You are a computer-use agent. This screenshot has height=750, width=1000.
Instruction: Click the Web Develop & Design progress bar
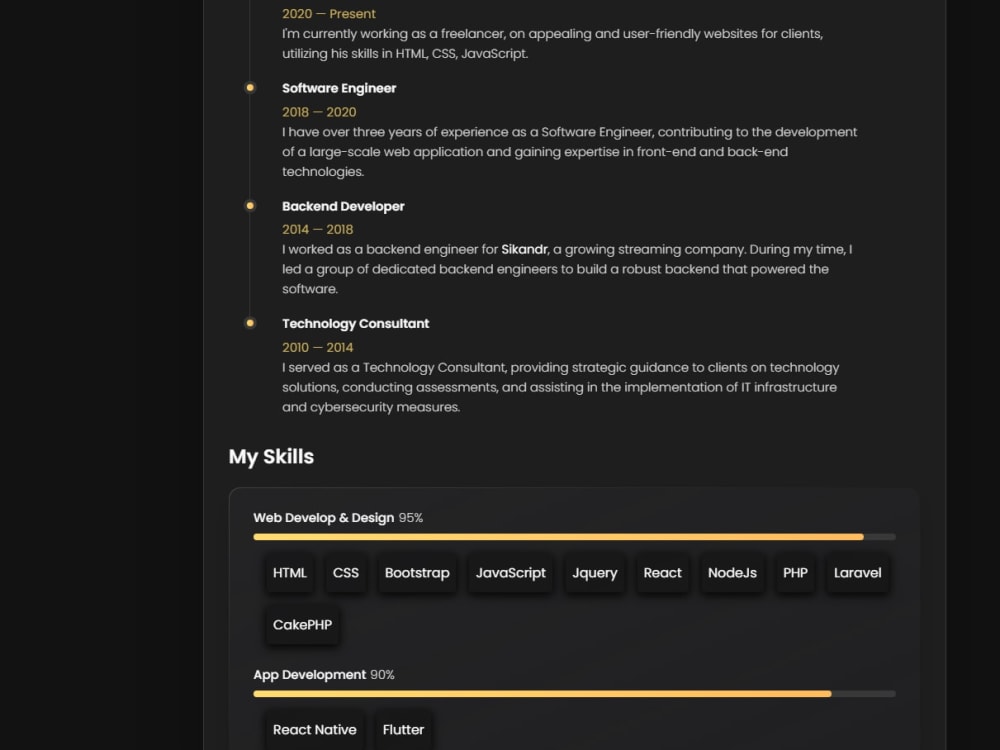pyautogui.click(x=575, y=537)
